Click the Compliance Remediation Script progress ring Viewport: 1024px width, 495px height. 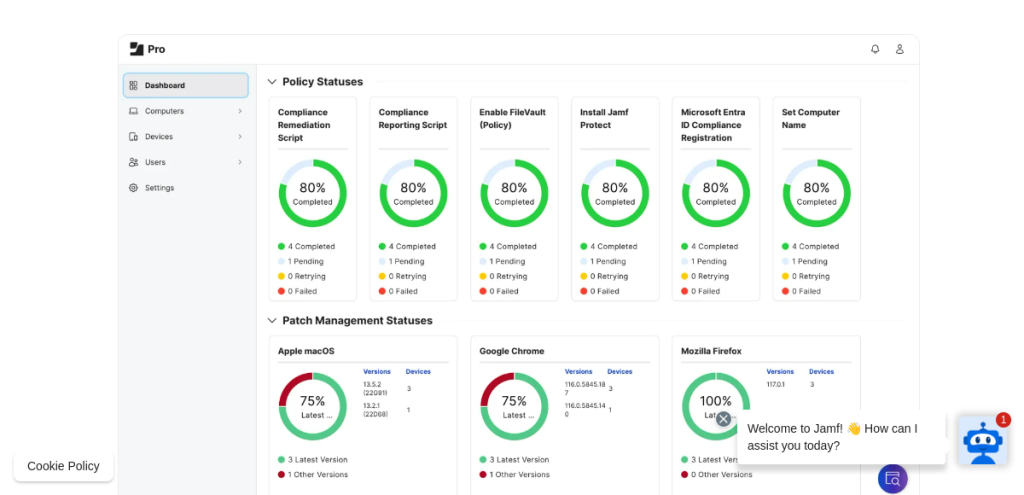(313, 193)
